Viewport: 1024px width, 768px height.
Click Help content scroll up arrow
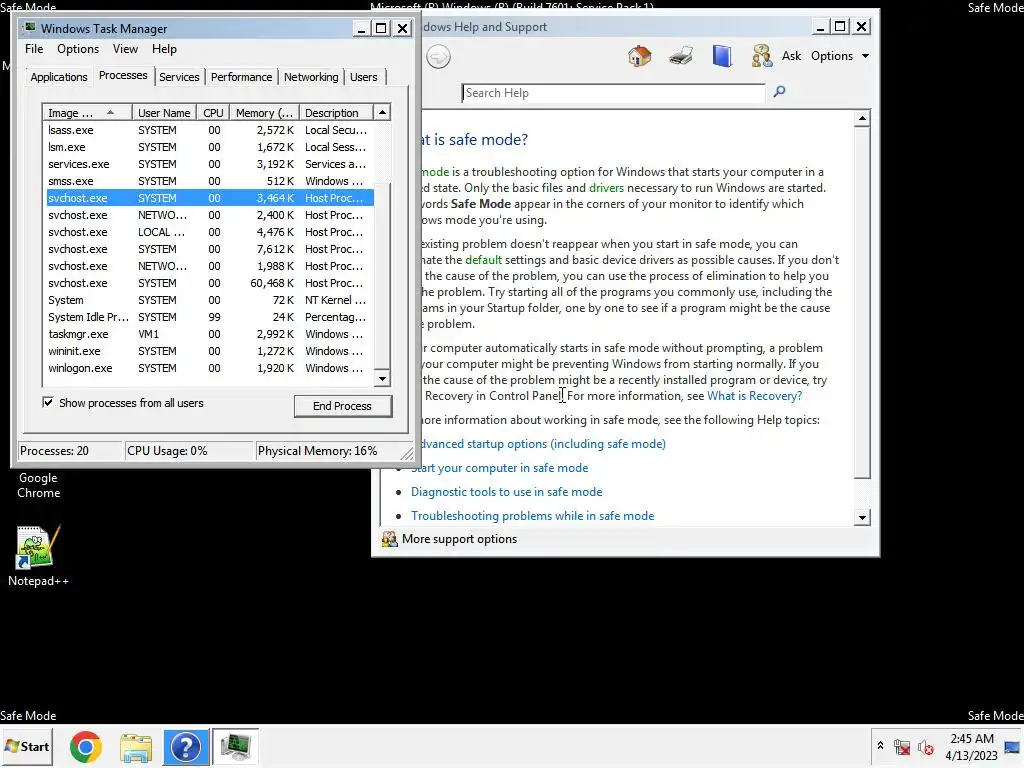click(x=862, y=118)
